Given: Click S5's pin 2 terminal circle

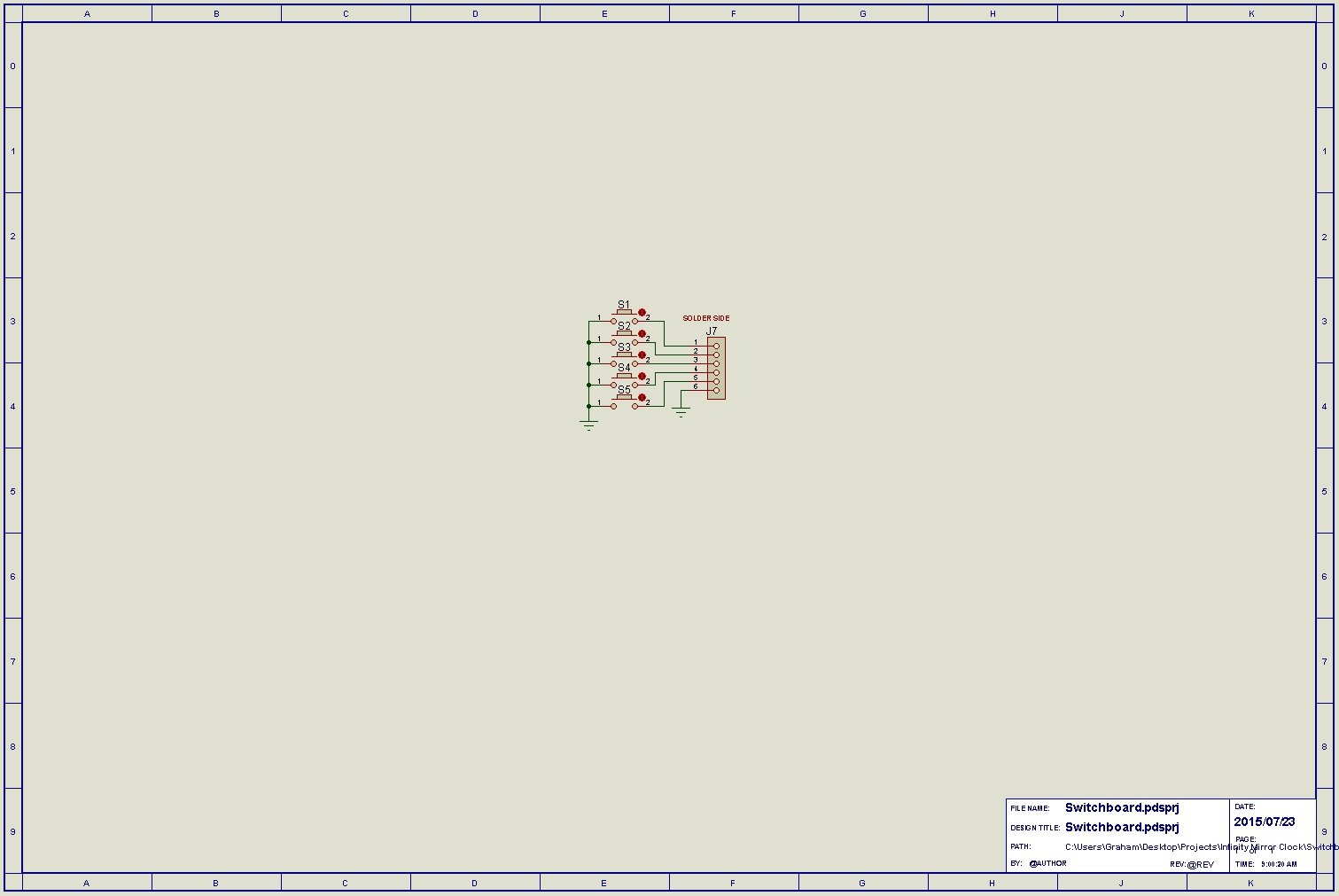Looking at the screenshot, I should pos(634,406).
